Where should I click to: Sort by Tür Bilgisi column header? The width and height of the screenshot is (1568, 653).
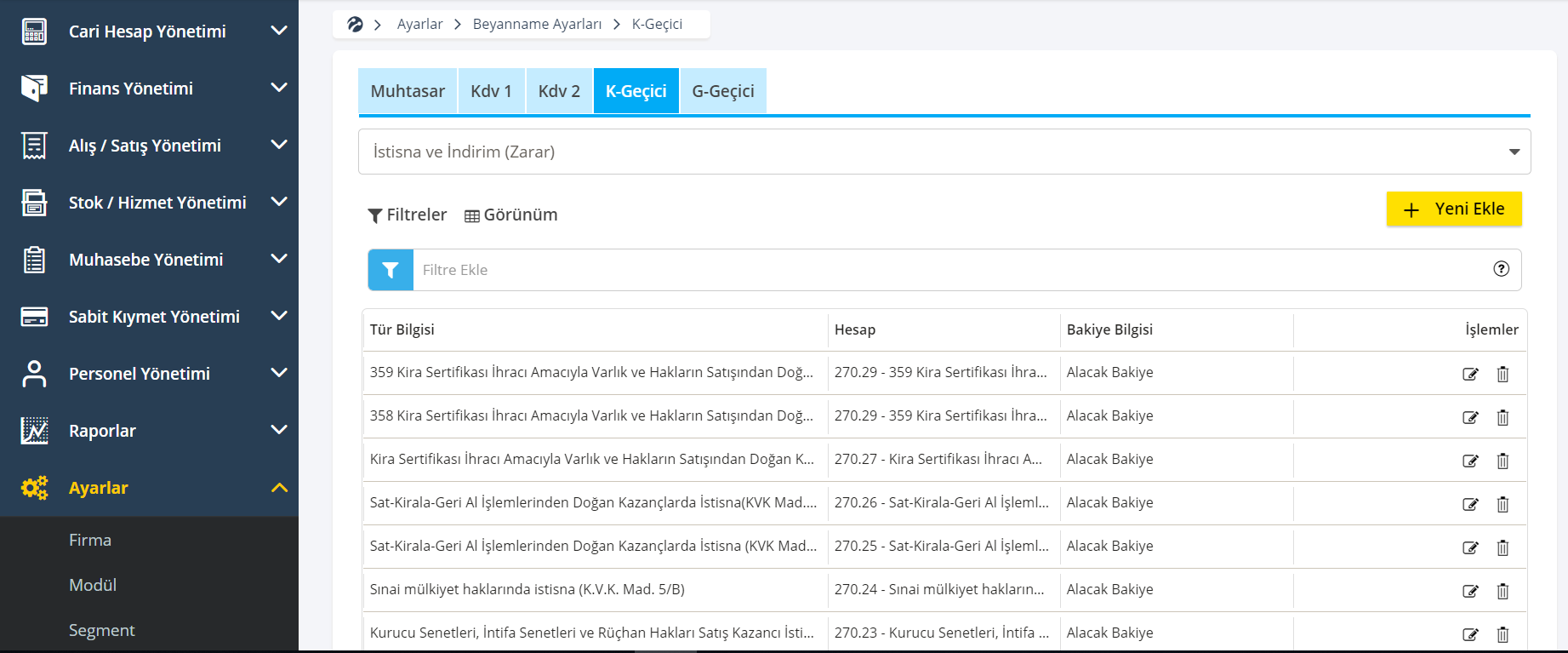(402, 329)
